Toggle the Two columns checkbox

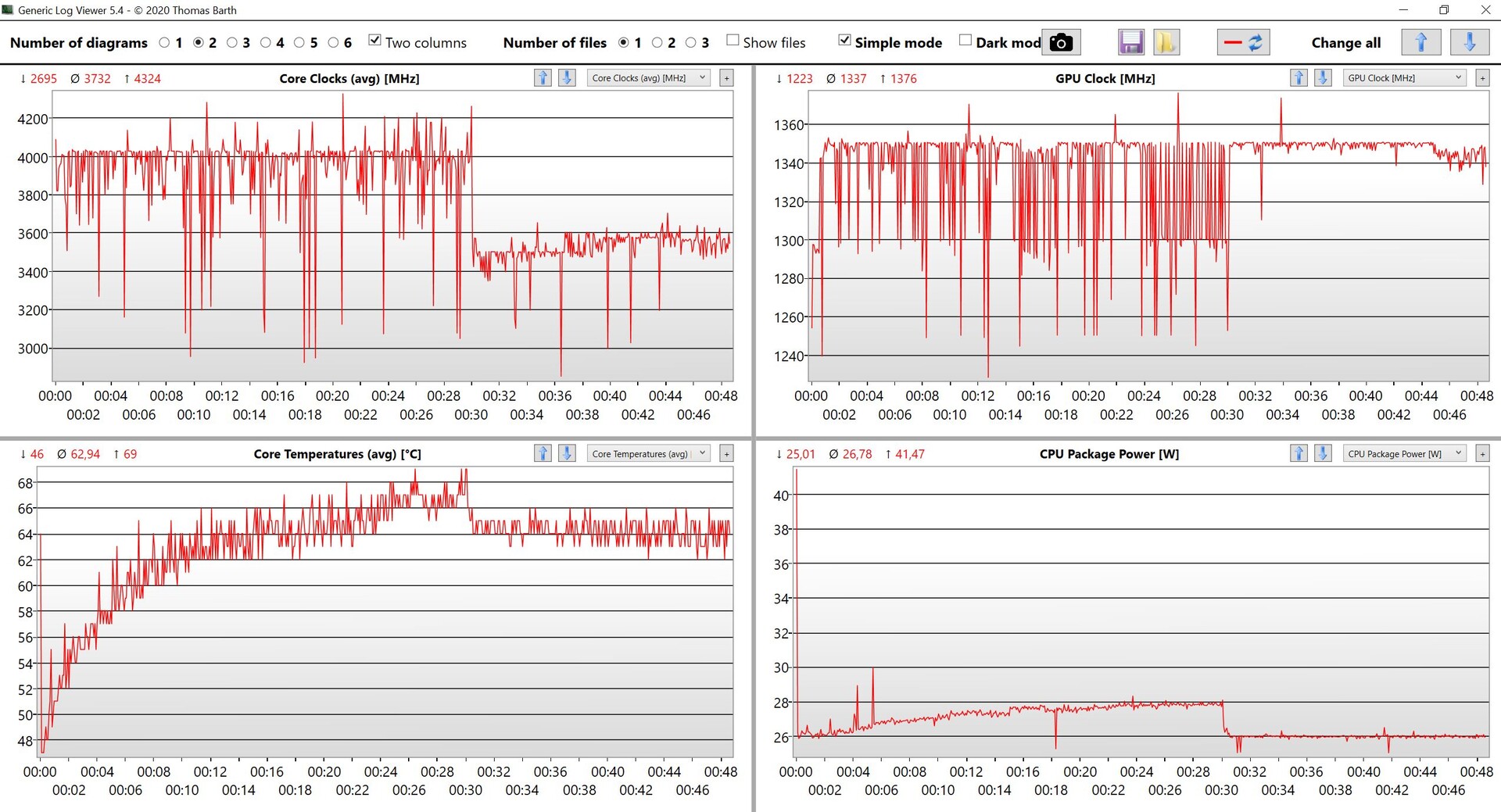pos(374,41)
